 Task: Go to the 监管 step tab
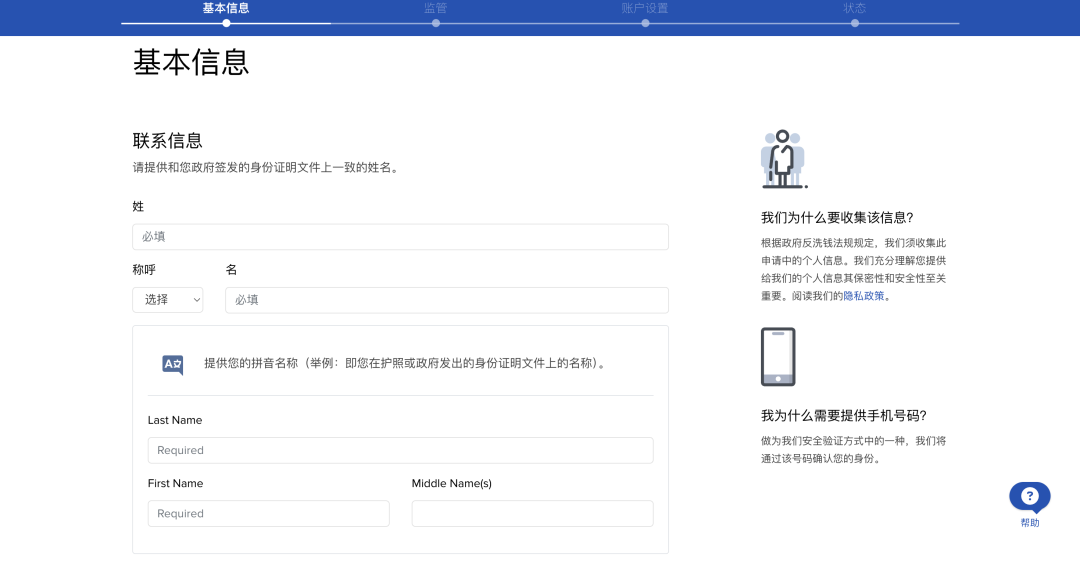[435, 8]
